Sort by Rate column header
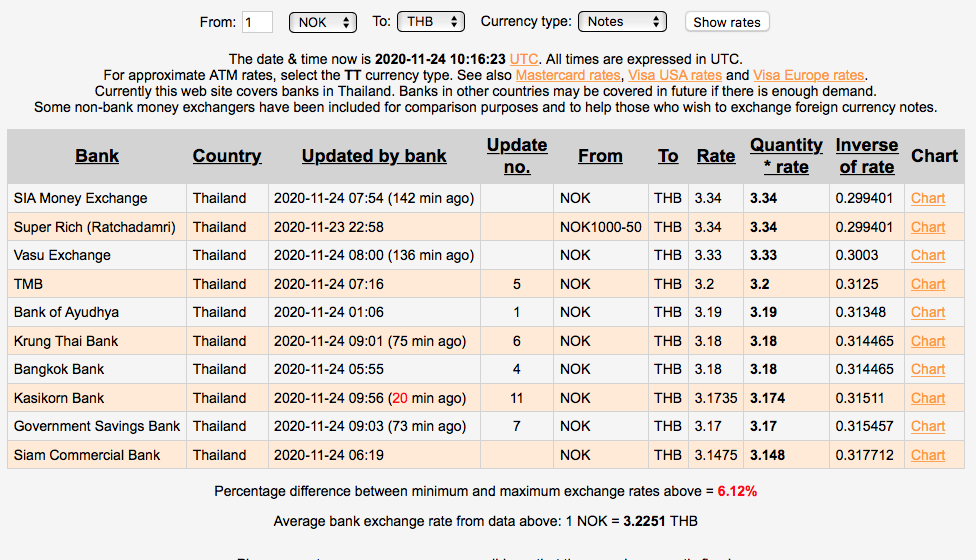 click(716, 156)
